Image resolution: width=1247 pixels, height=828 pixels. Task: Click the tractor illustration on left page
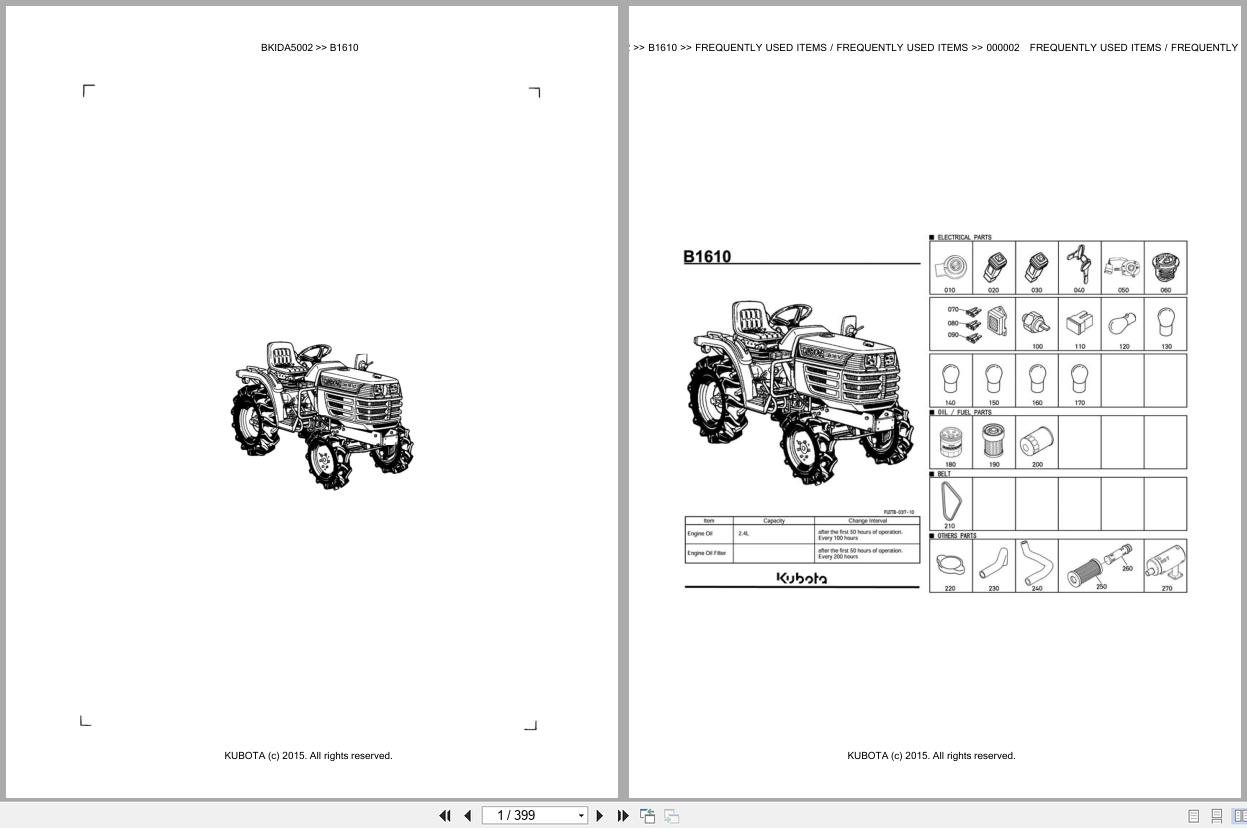(322, 415)
